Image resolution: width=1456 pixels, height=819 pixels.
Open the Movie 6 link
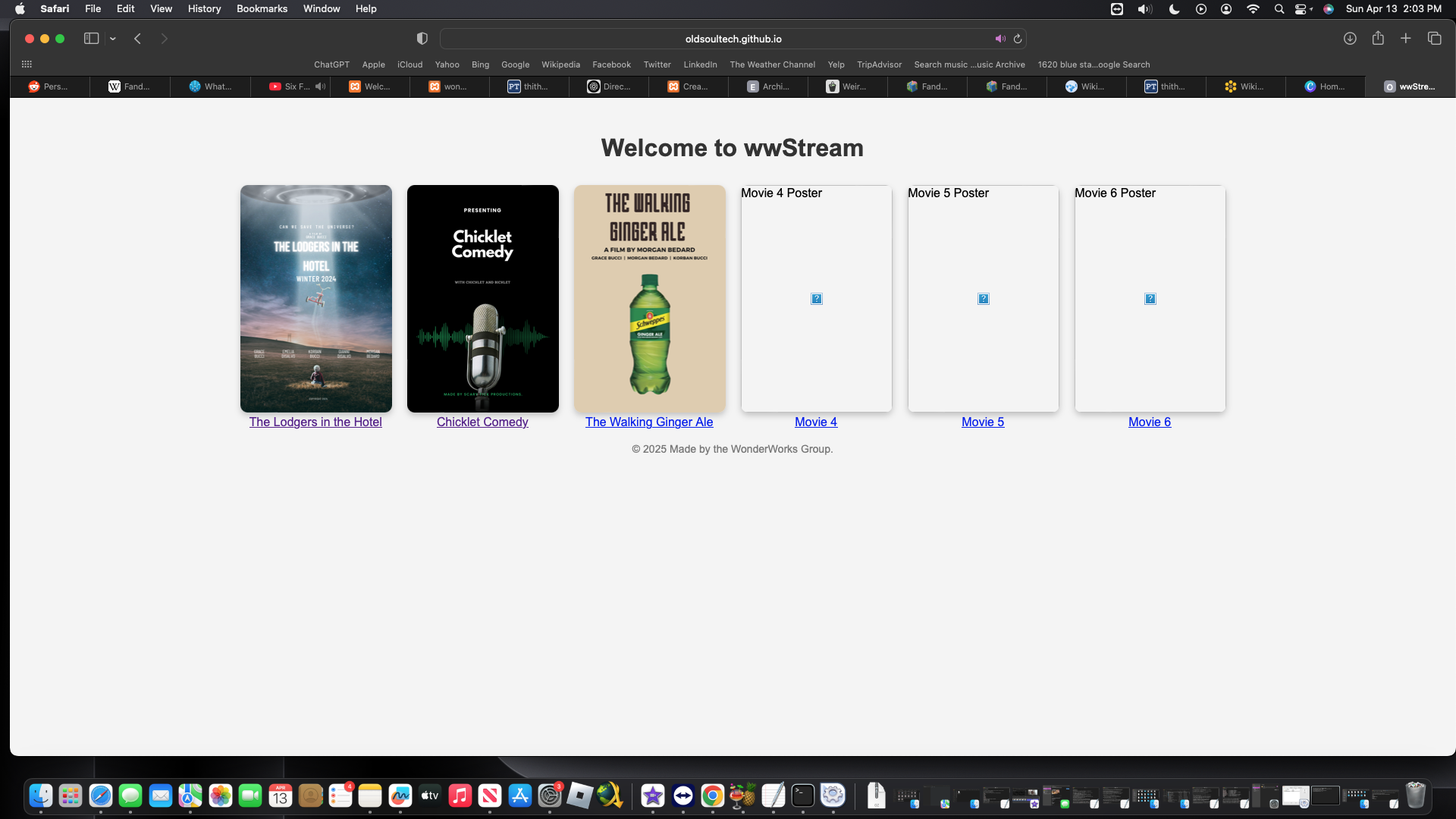pos(1150,422)
